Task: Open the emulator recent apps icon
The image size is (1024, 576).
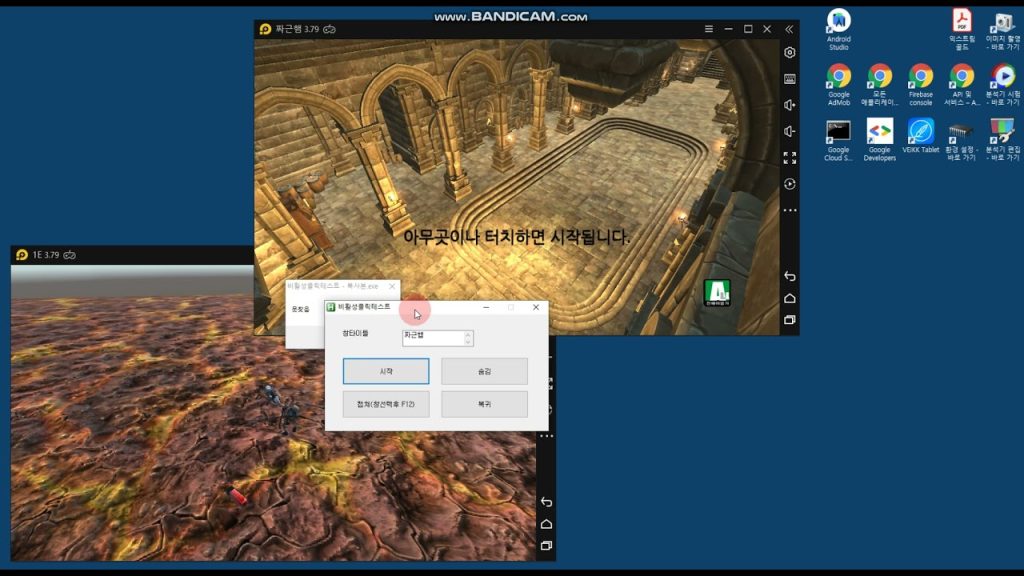Action: coord(789,320)
